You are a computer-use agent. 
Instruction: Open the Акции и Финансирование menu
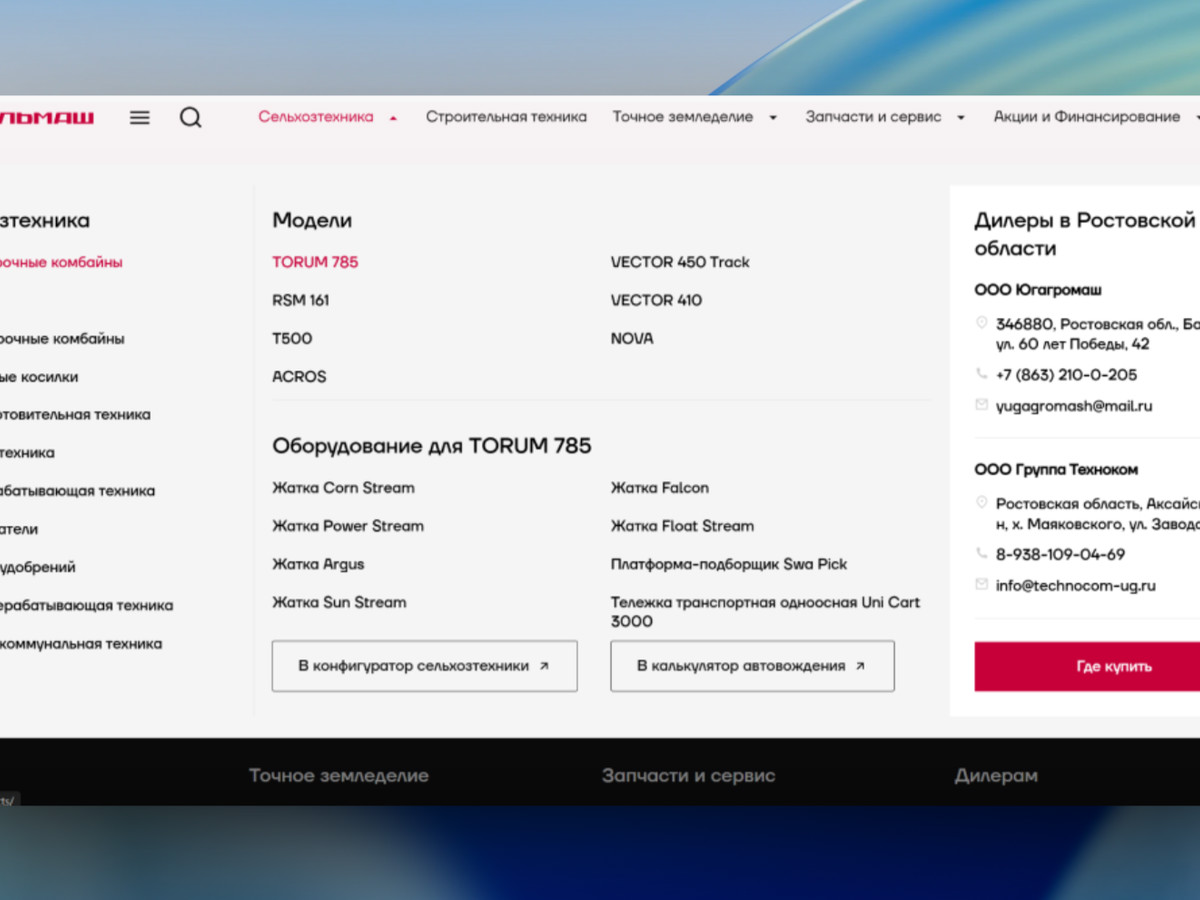[x=1087, y=117]
